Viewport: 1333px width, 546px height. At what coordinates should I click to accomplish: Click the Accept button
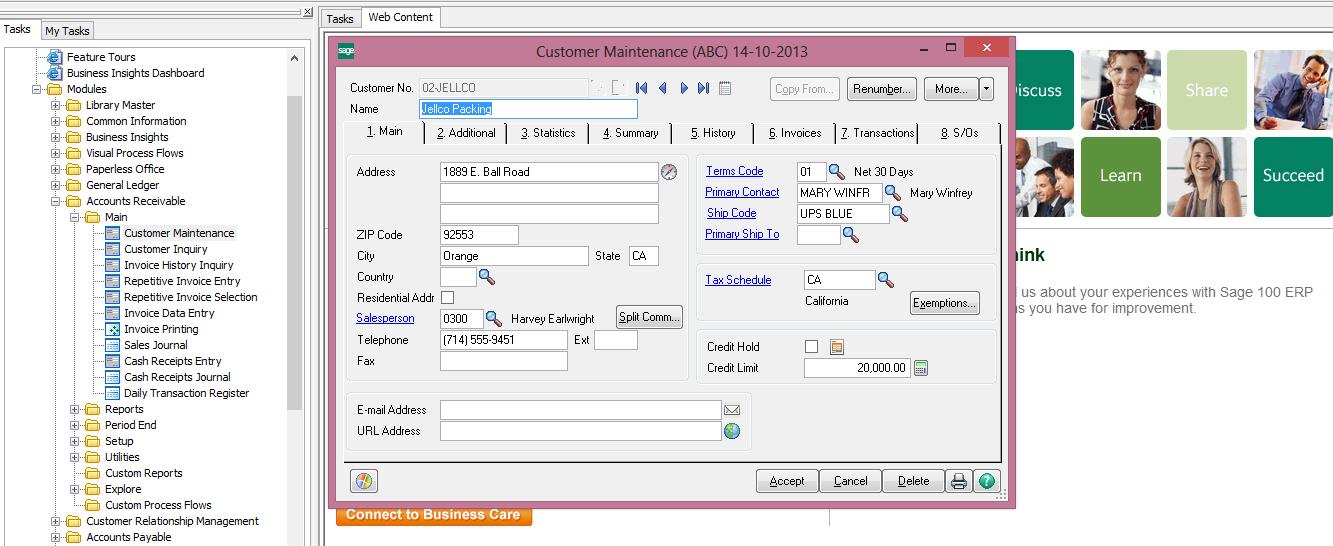787,481
